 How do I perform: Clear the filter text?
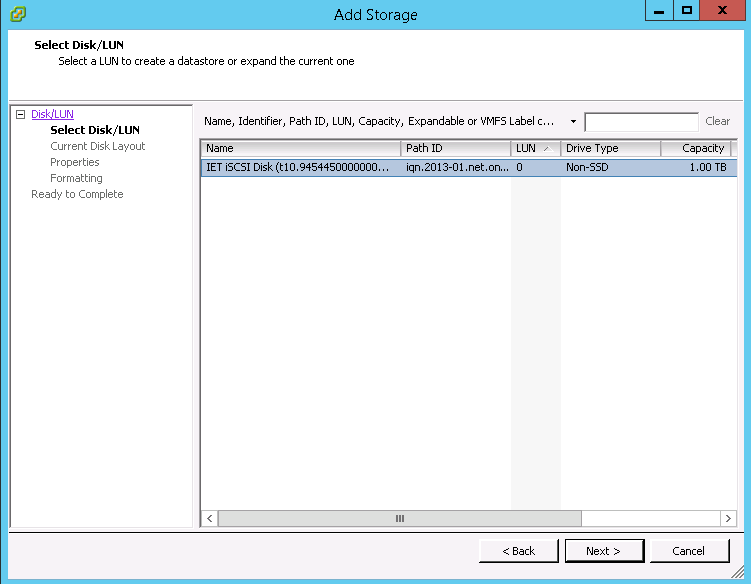point(717,121)
